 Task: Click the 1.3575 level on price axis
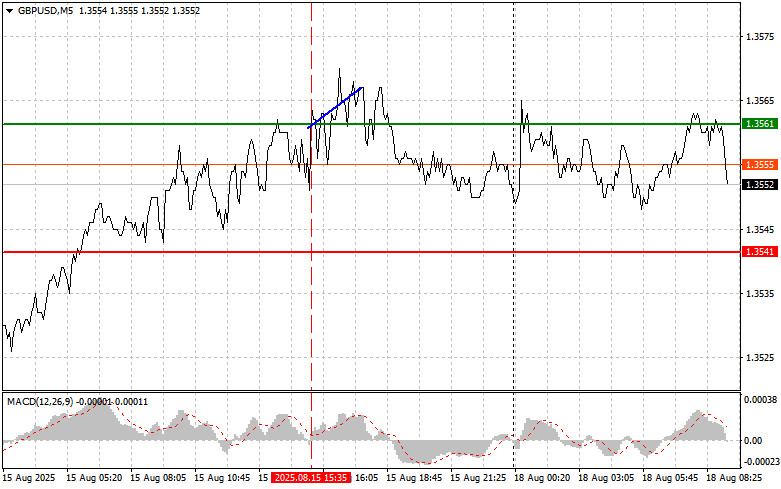click(x=758, y=37)
